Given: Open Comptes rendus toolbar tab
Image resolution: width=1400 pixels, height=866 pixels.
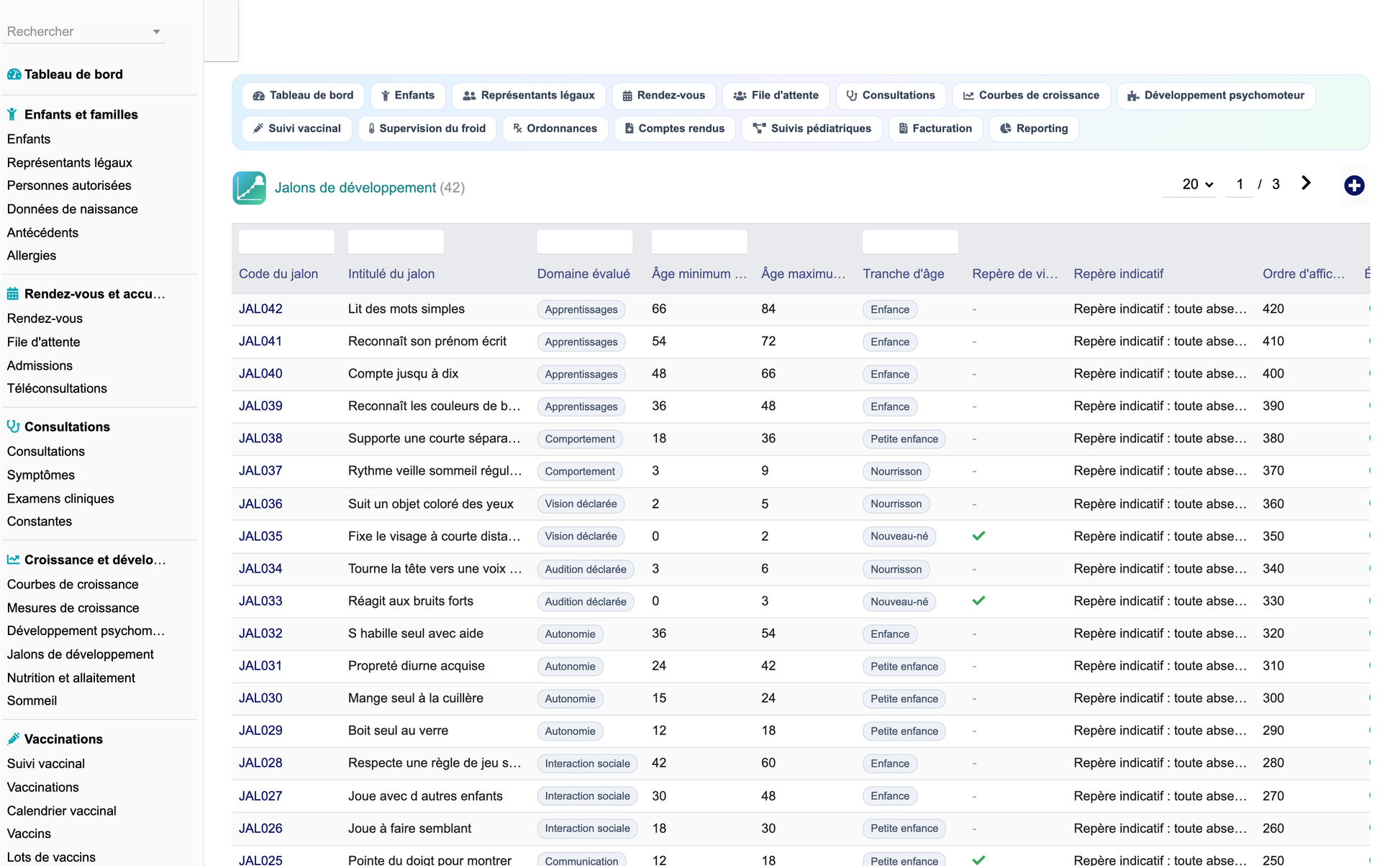Looking at the screenshot, I should click(x=675, y=129).
